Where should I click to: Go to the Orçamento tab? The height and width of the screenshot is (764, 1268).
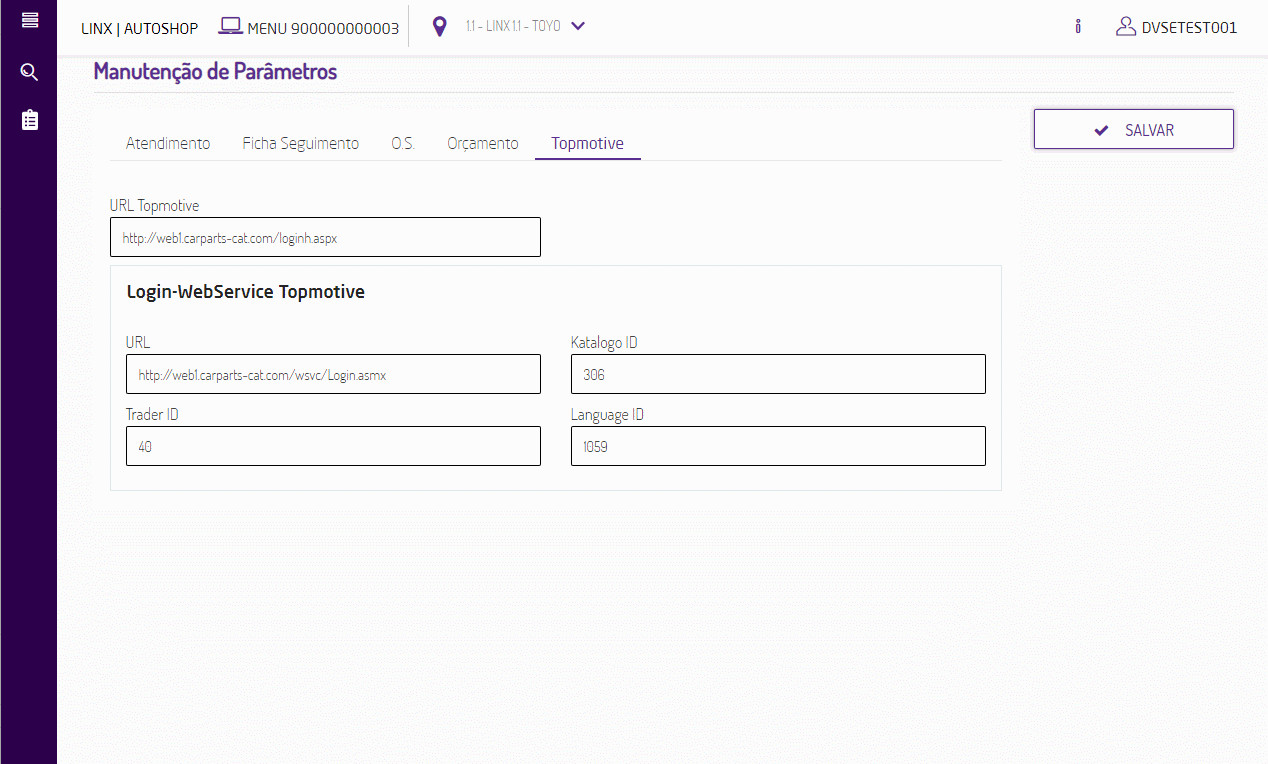coord(482,143)
